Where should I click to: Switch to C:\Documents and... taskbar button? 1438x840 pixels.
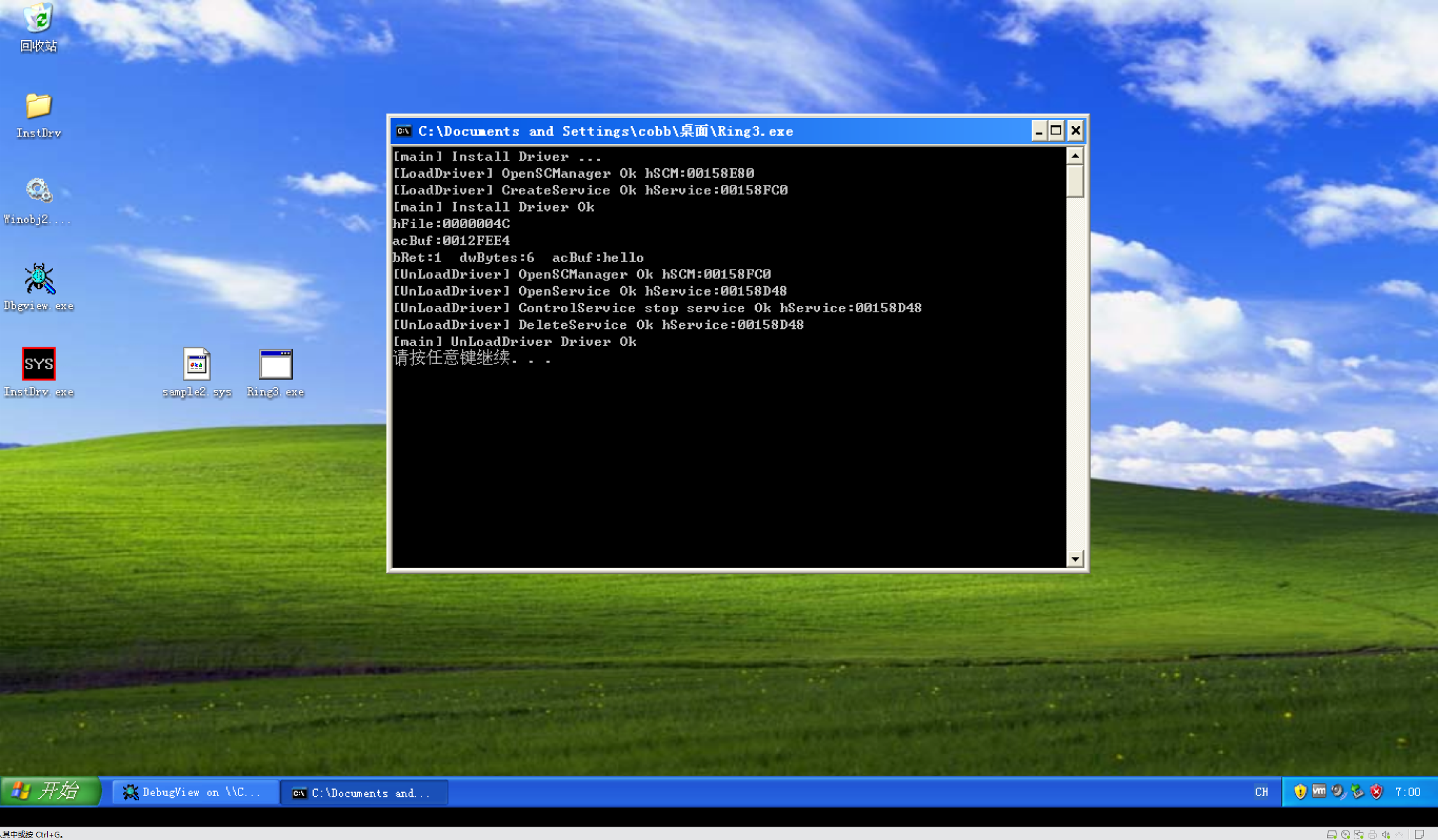tap(363, 792)
